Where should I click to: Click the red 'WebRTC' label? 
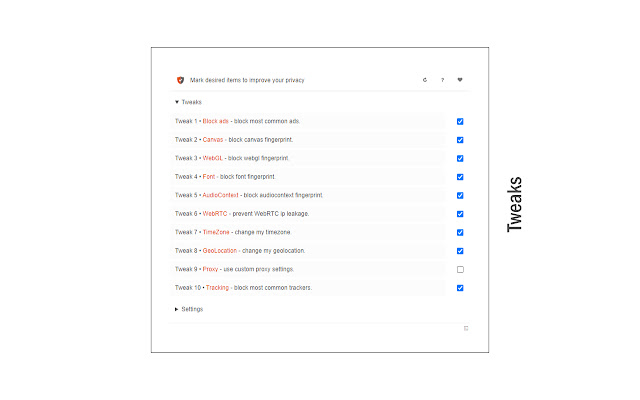[215, 213]
